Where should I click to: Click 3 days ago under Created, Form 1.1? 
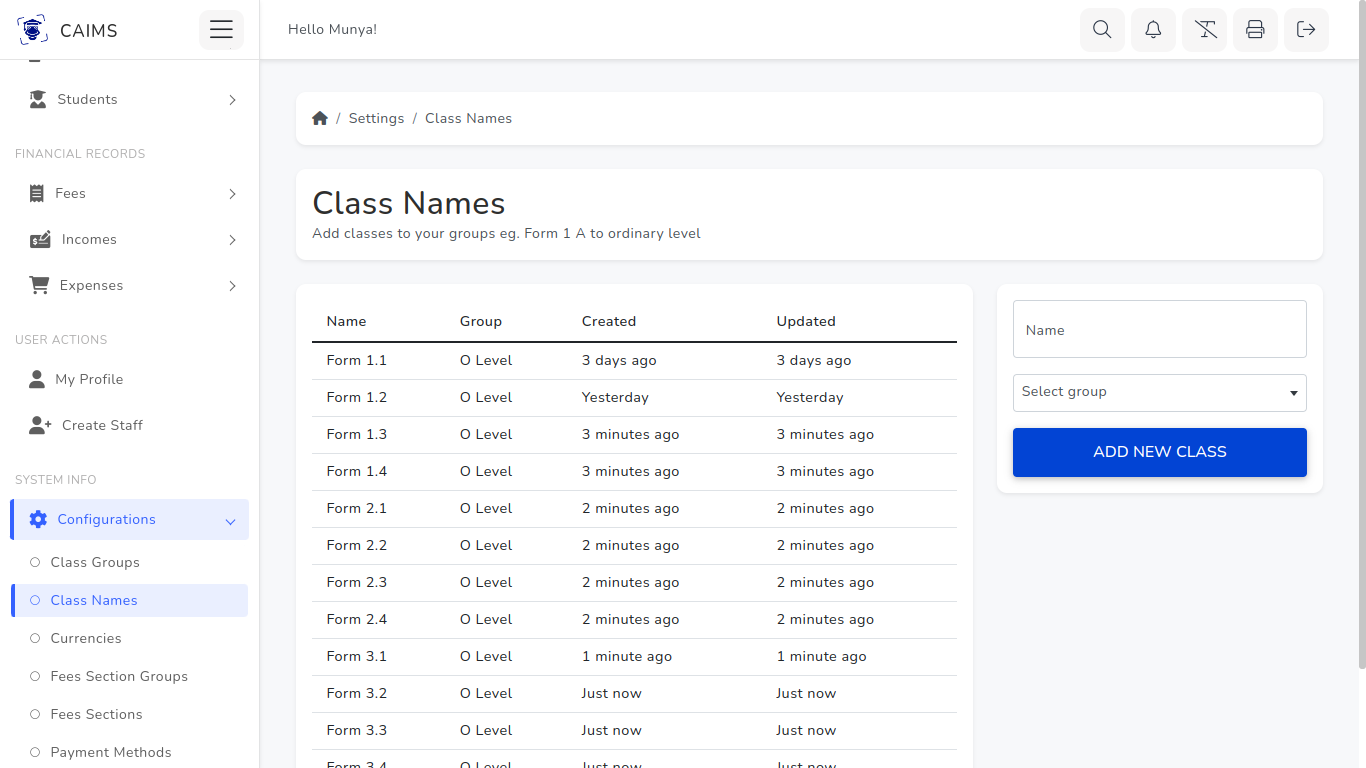click(x=619, y=360)
